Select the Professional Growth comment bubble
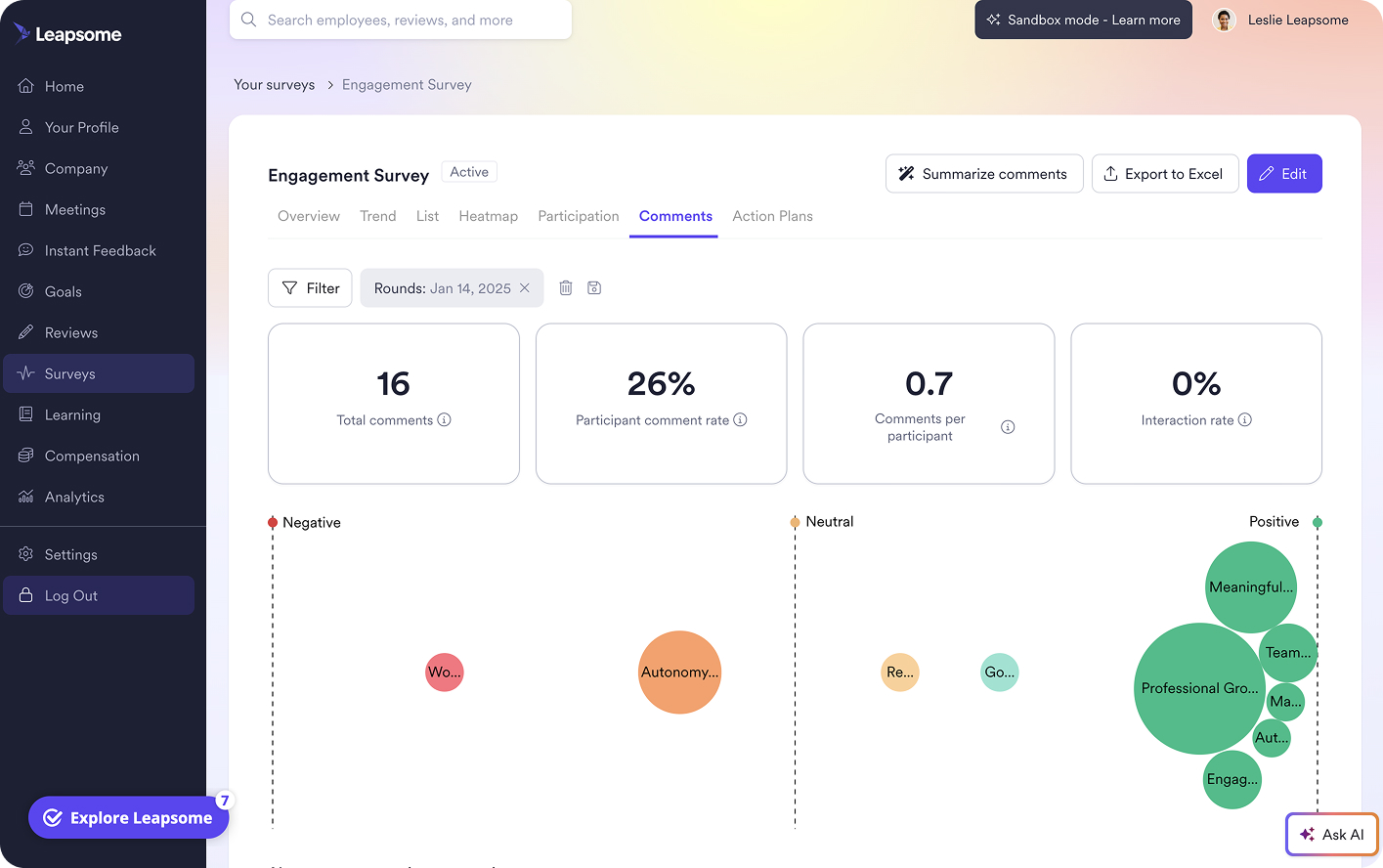The width and height of the screenshot is (1383, 868). click(1199, 688)
